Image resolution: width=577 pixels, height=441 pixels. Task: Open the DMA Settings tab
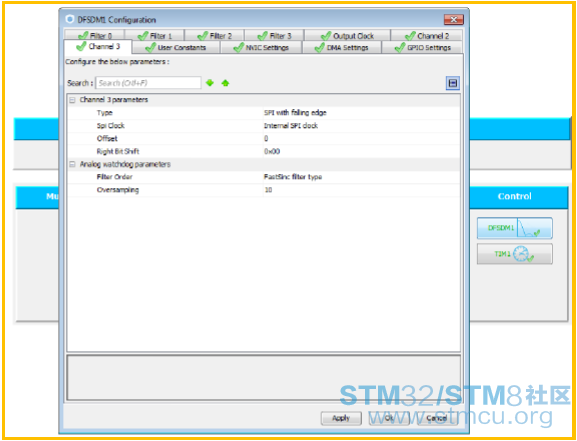(341, 47)
